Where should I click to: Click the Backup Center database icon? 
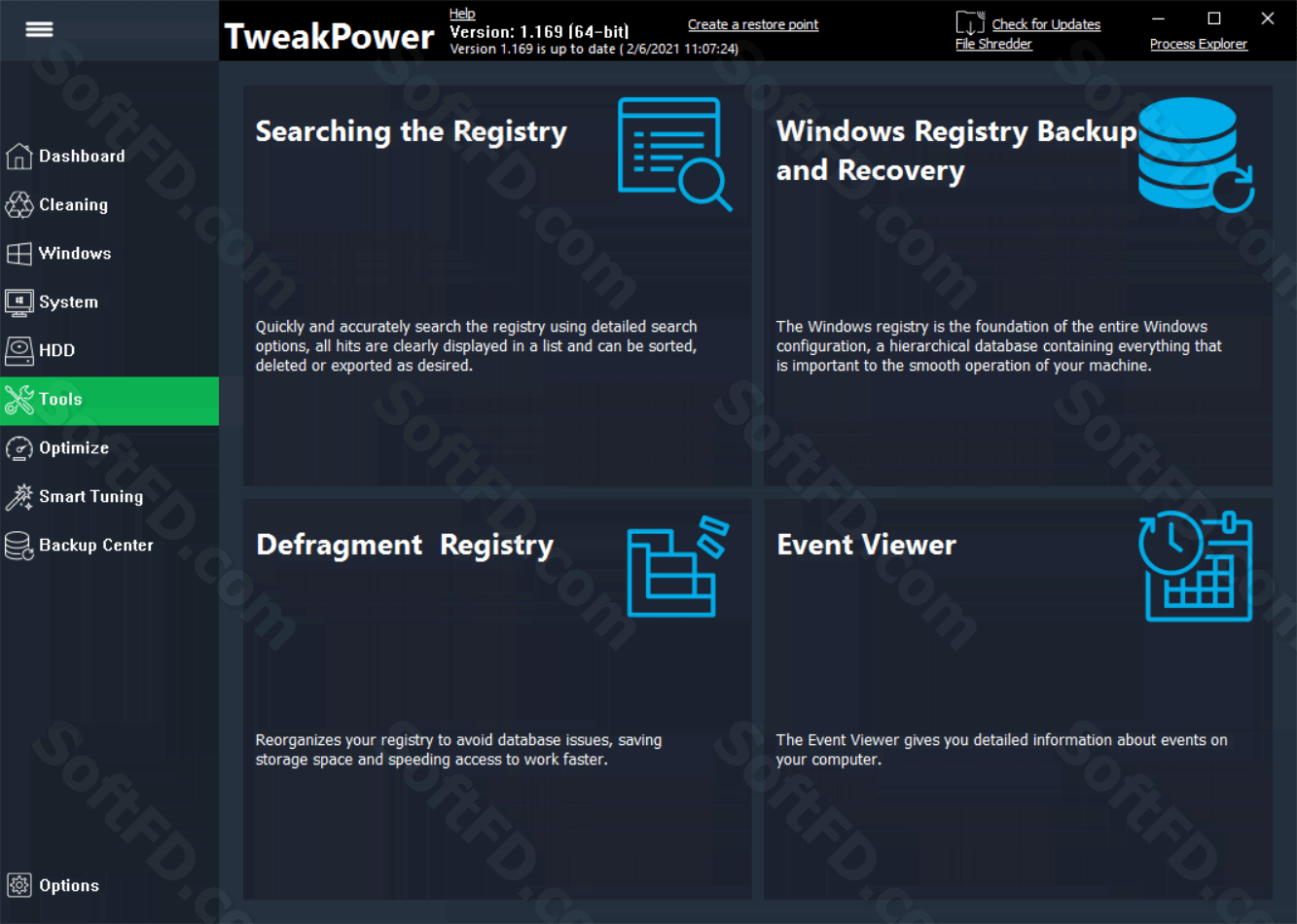pyautogui.click(x=19, y=545)
